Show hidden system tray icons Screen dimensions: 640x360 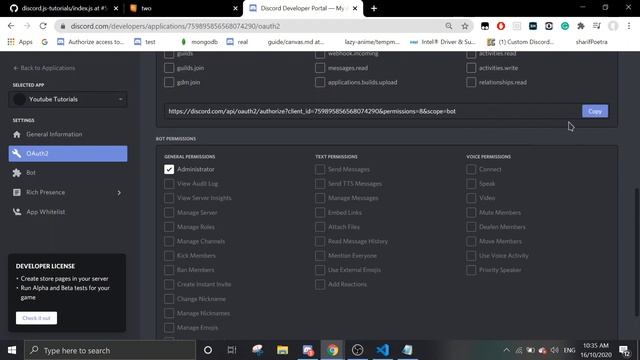(x=507, y=350)
